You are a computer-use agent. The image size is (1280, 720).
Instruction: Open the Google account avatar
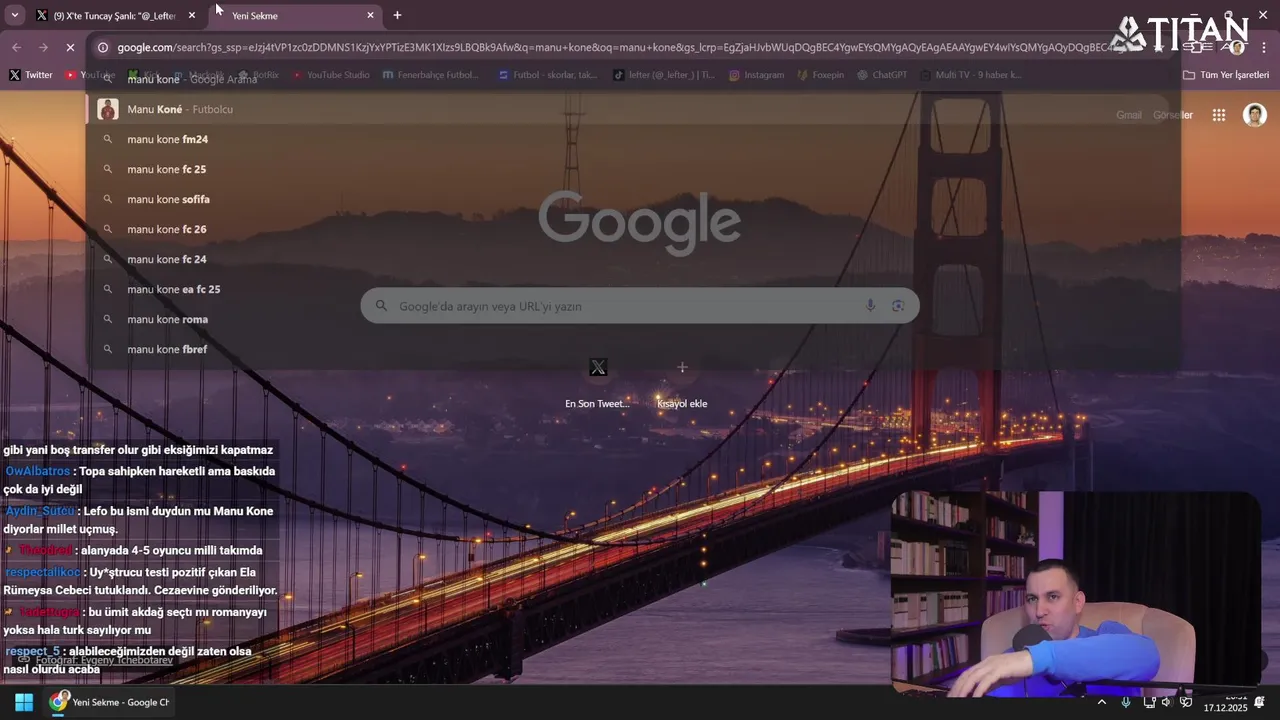(1255, 115)
